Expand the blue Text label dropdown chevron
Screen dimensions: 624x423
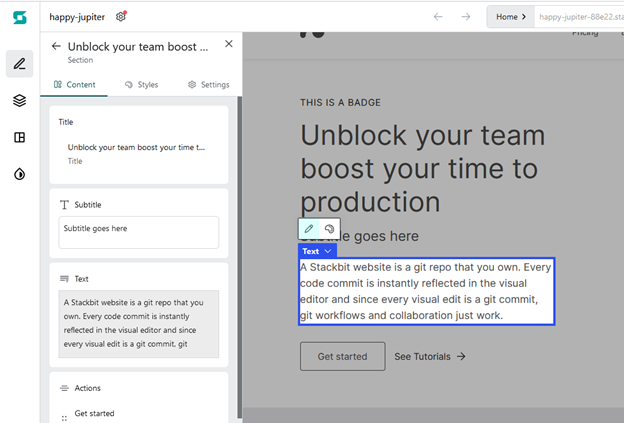[x=328, y=251]
